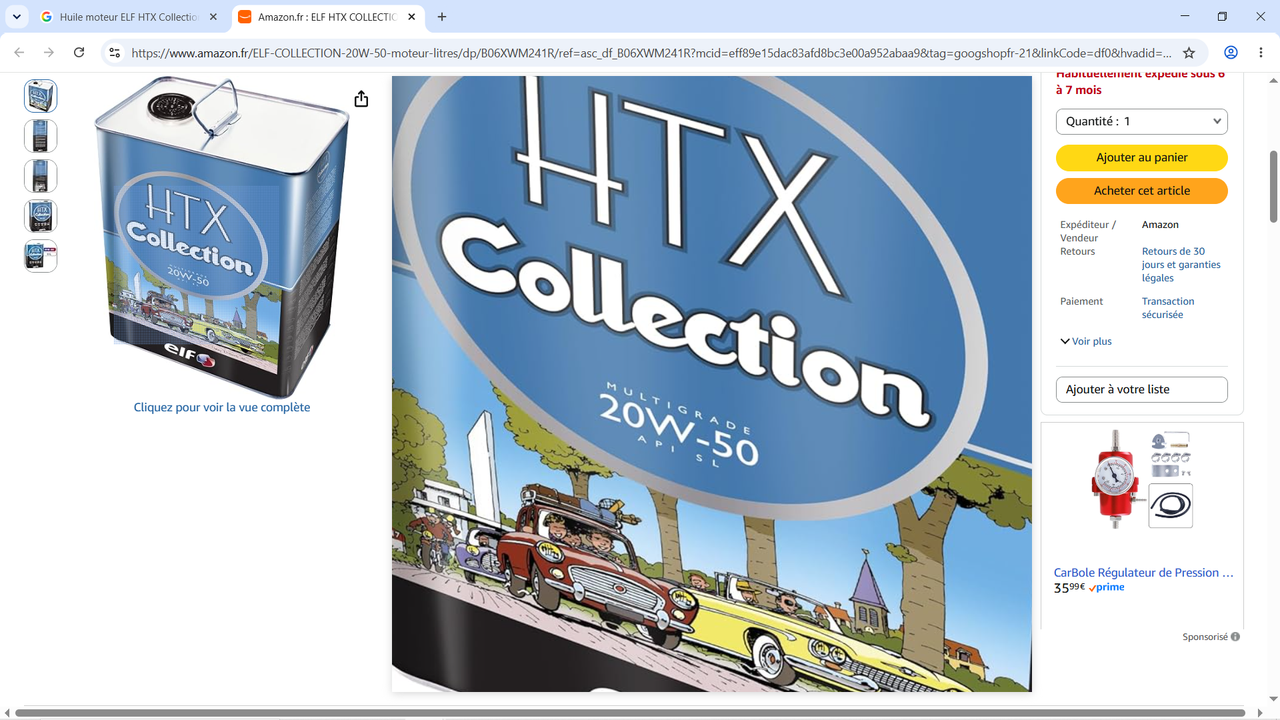Open the Chrome three-dot menu
This screenshot has height=720, width=1280.
1261,53
